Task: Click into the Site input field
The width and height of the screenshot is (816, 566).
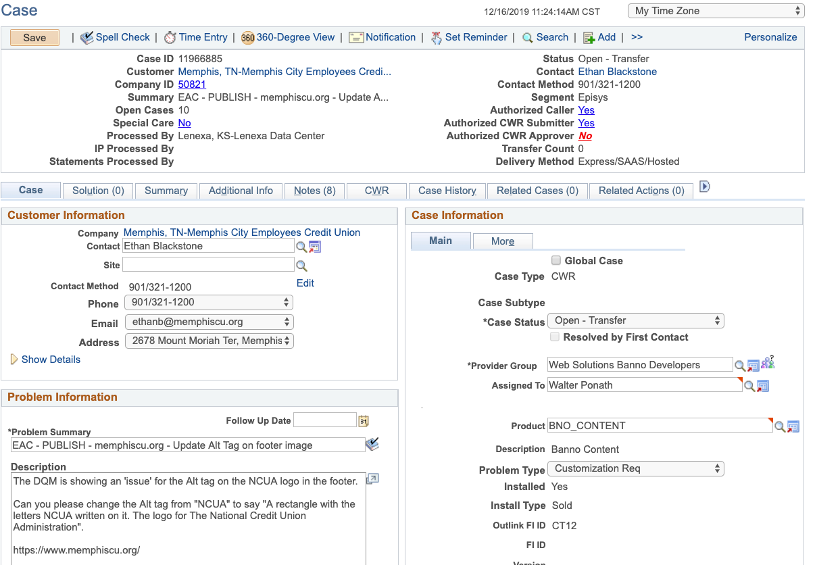Action: coord(208,265)
